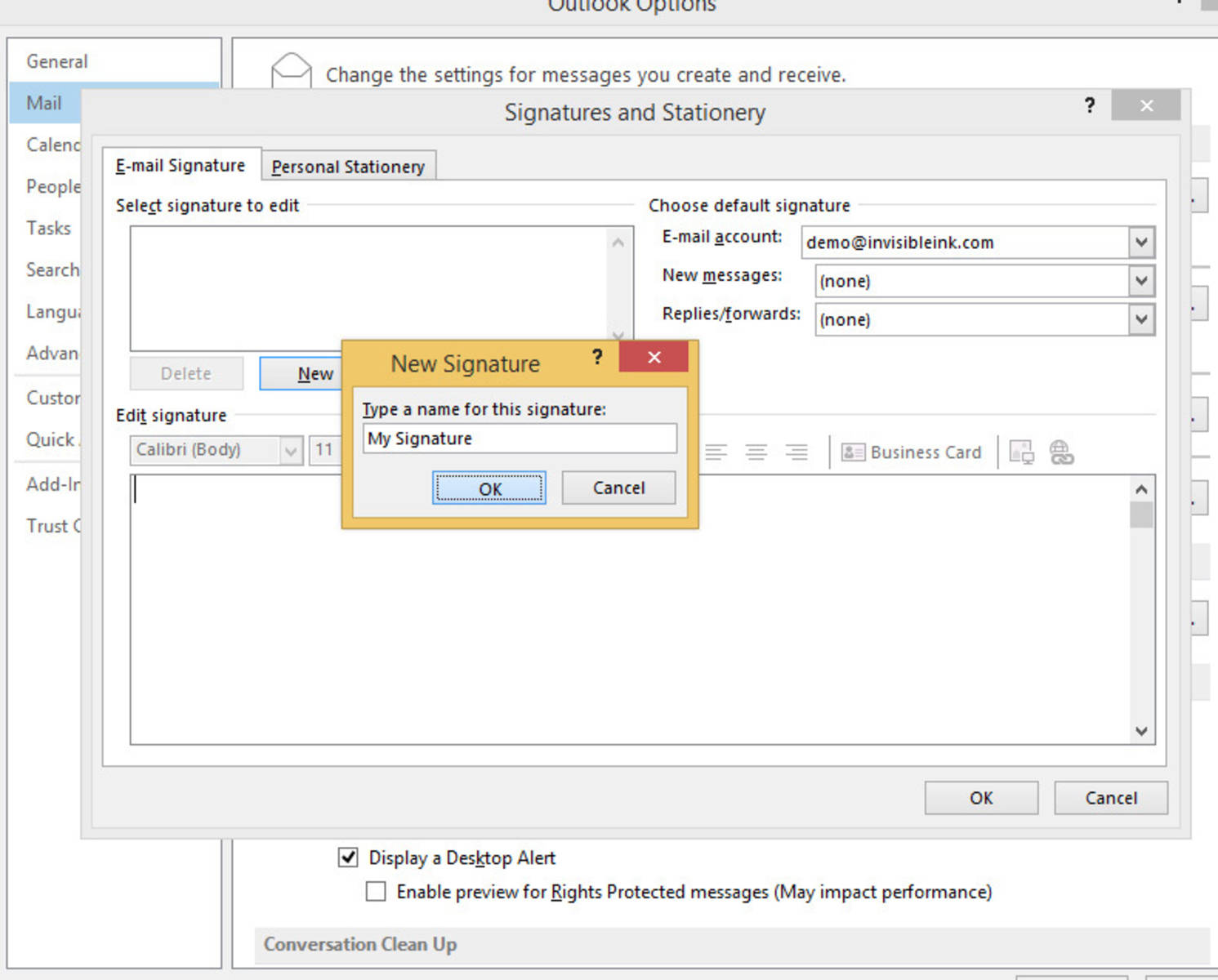The width and height of the screenshot is (1218, 980).
Task: Click New signature button
Action: pyautogui.click(x=301, y=373)
